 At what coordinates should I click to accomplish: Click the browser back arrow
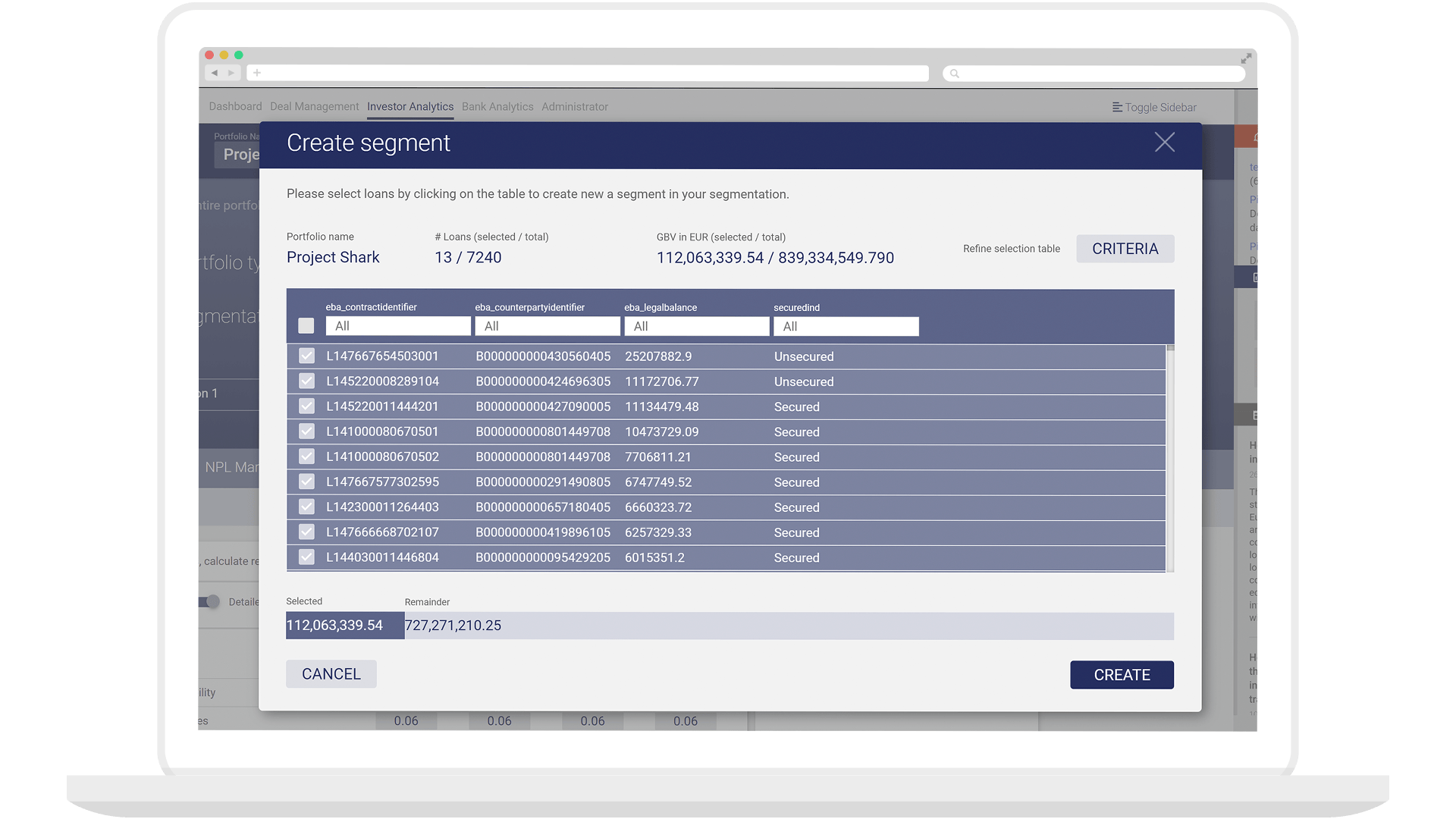pyautogui.click(x=215, y=73)
